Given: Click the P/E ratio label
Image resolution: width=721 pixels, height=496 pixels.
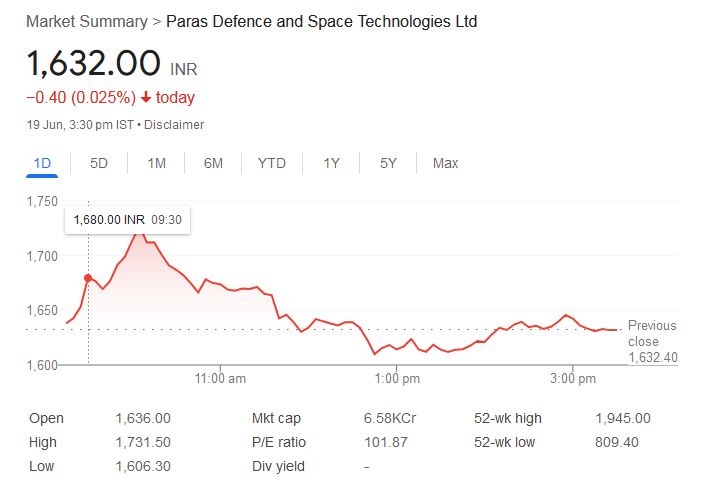Looking at the screenshot, I should (x=279, y=442).
